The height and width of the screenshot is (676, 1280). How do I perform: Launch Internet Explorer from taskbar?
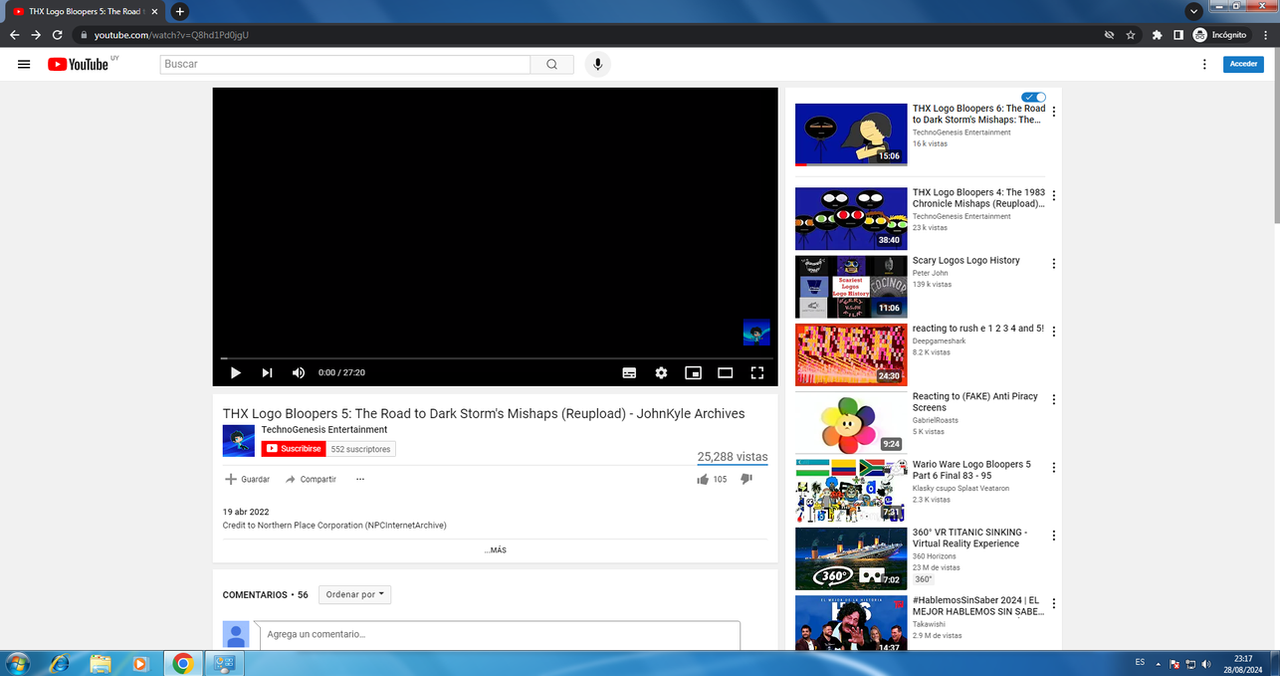click(x=60, y=663)
